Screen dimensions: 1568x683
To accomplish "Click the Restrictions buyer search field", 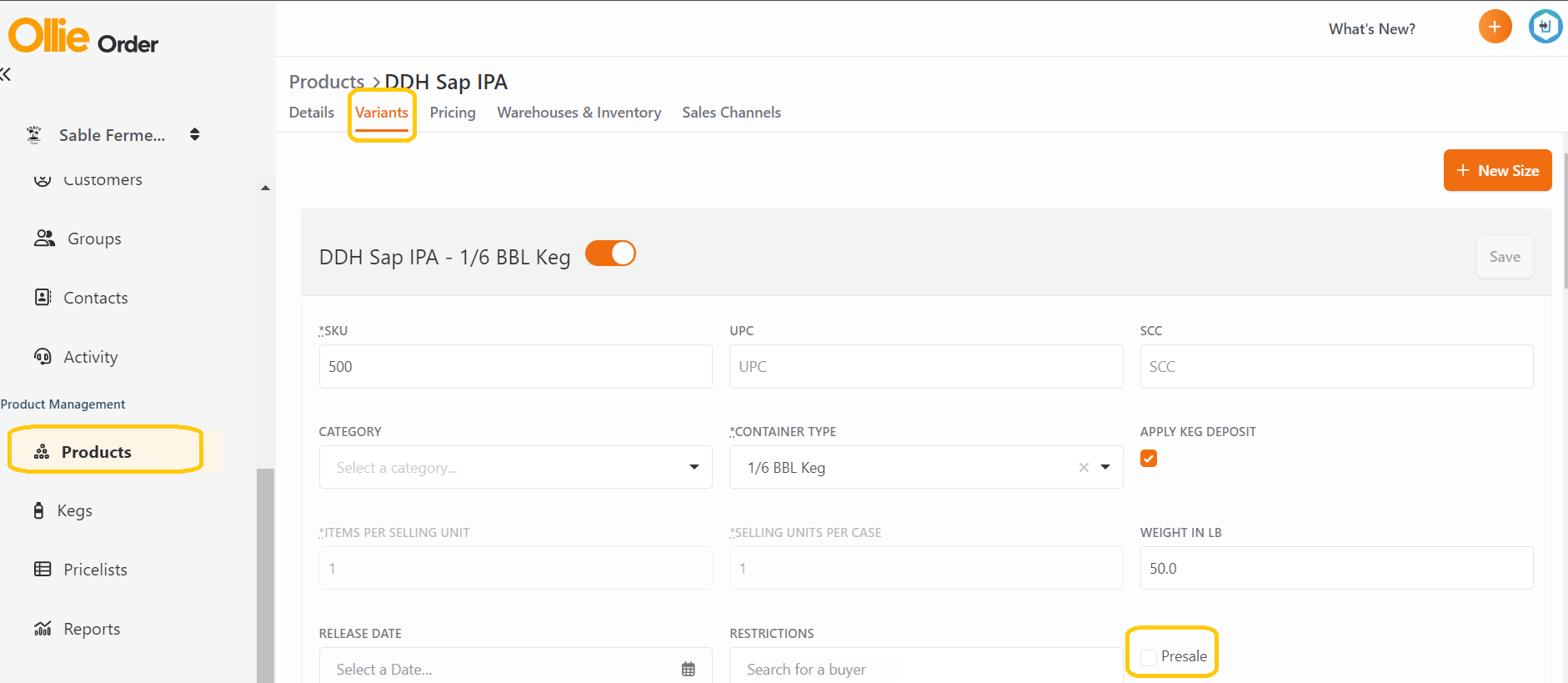I will click(x=926, y=665).
